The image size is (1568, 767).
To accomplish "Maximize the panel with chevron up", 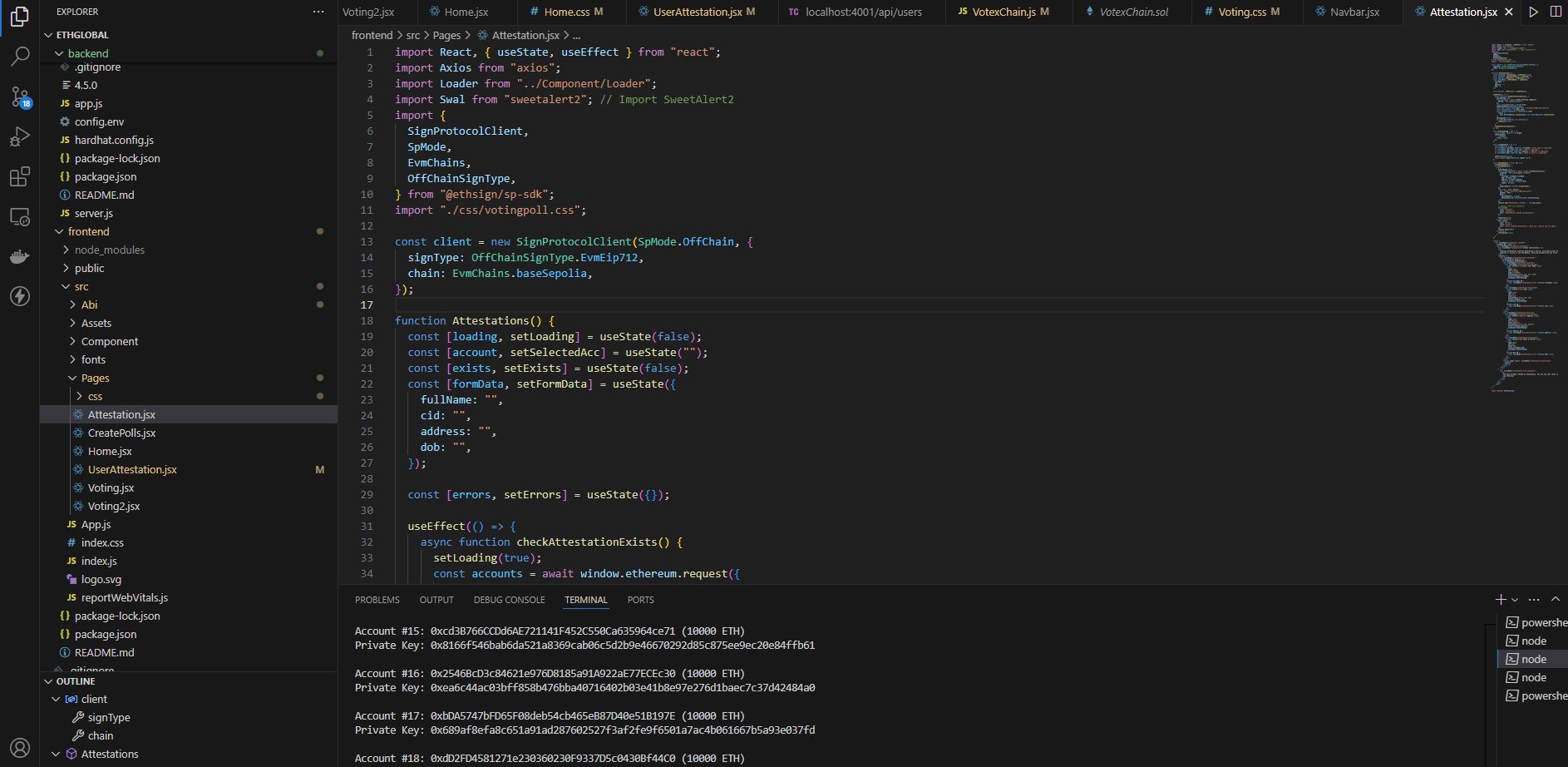I will tap(1556, 599).
